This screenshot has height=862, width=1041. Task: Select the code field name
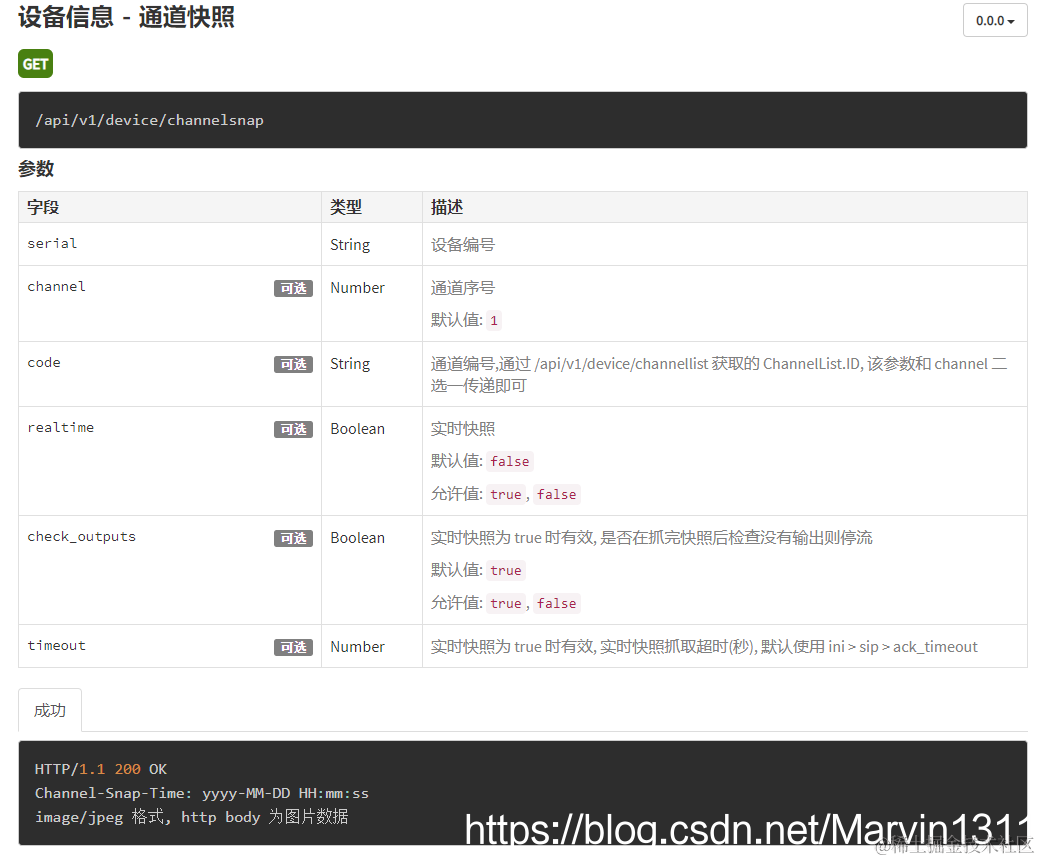coord(44,363)
